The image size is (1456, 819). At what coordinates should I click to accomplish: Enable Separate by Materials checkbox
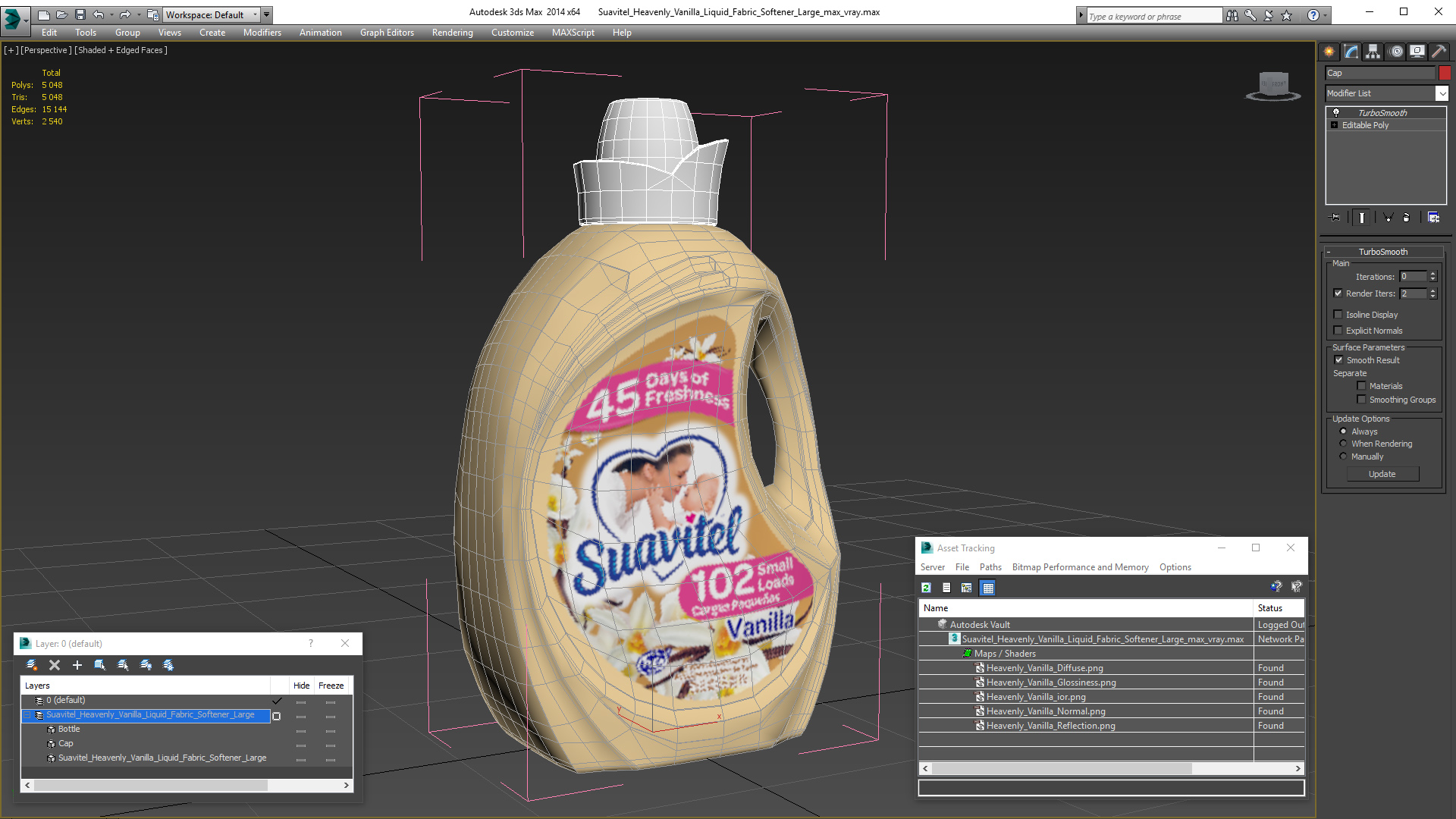click(1361, 386)
